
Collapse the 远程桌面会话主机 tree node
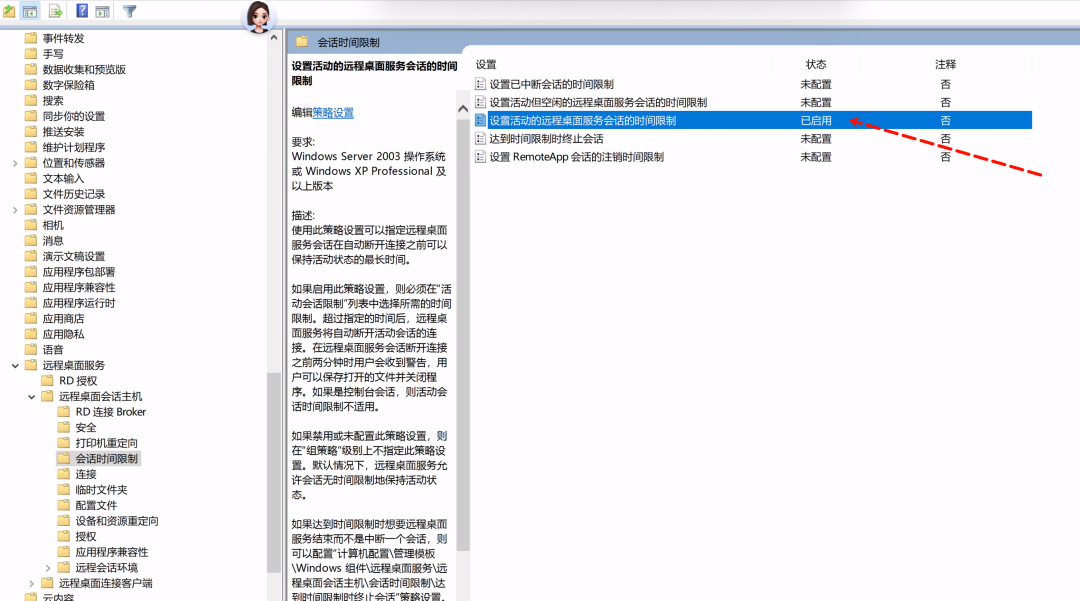32,397
